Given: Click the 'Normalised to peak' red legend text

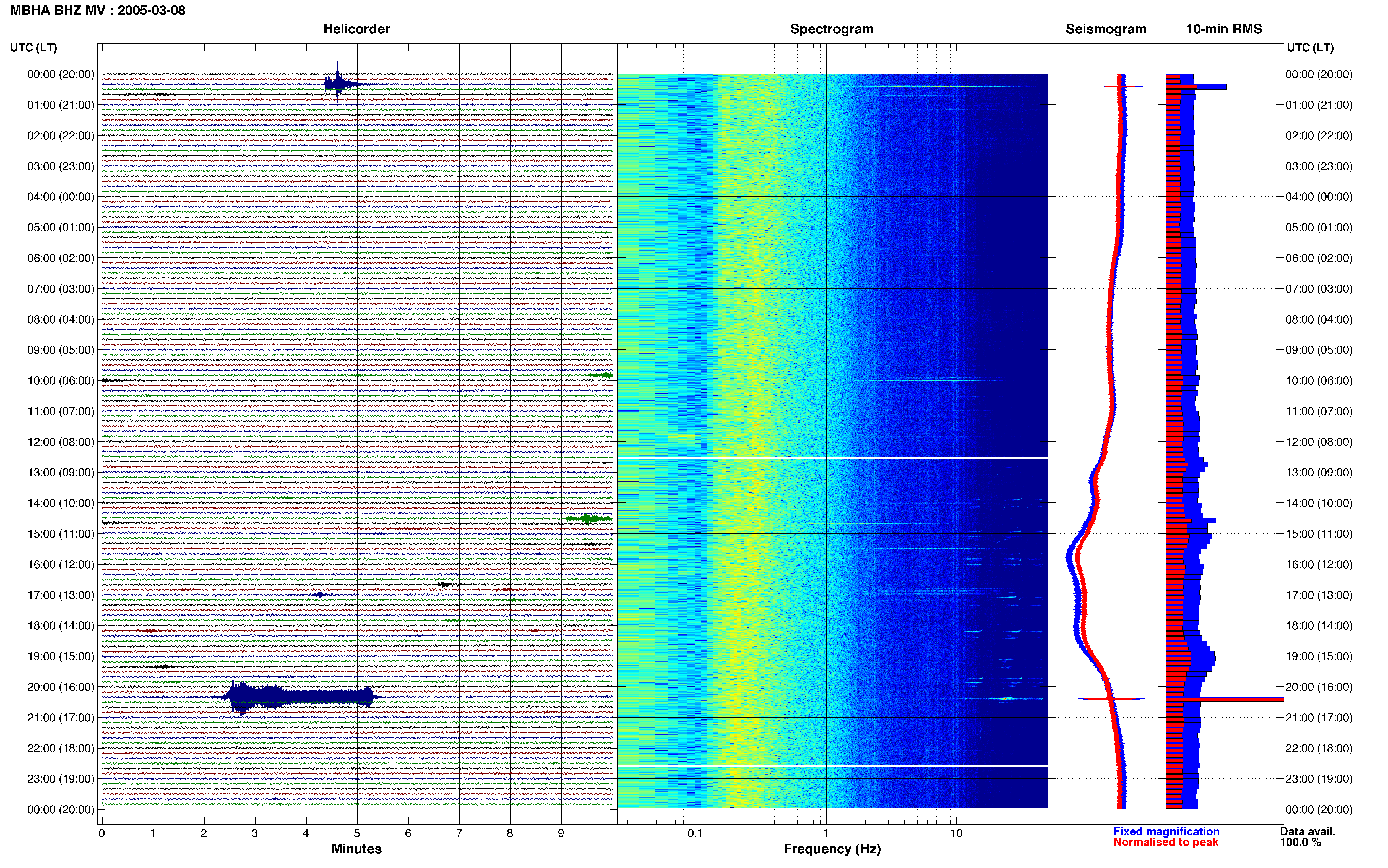Looking at the screenshot, I should 1166,843.
